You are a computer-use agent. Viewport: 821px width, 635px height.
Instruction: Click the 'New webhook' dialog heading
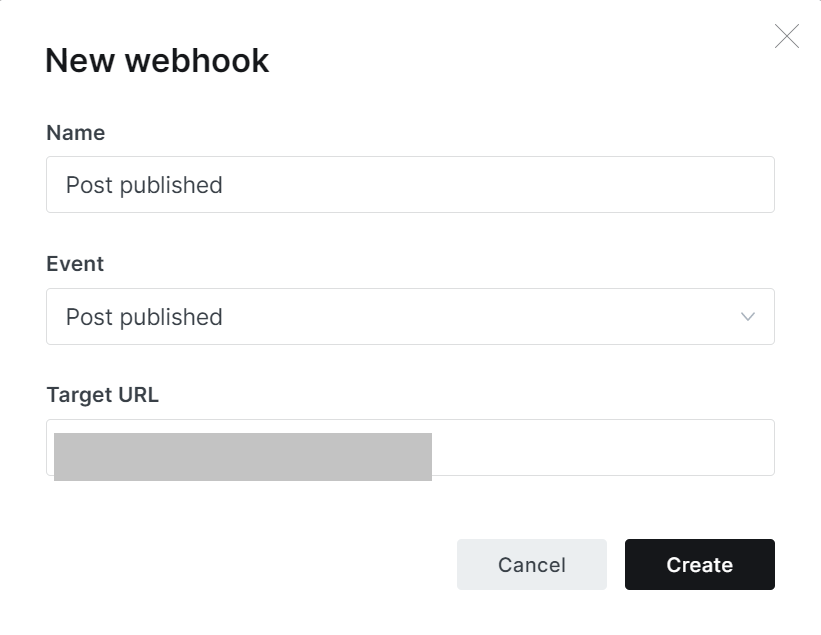[x=157, y=61]
